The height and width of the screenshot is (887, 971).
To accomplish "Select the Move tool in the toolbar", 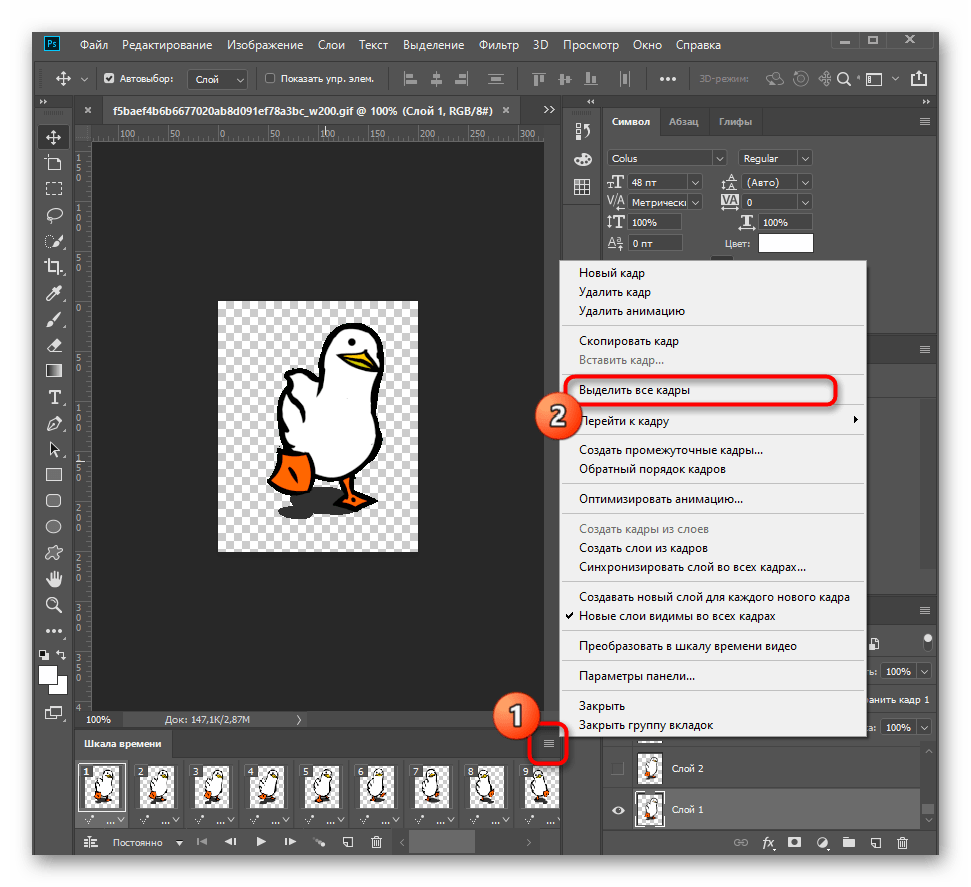I will [x=54, y=137].
